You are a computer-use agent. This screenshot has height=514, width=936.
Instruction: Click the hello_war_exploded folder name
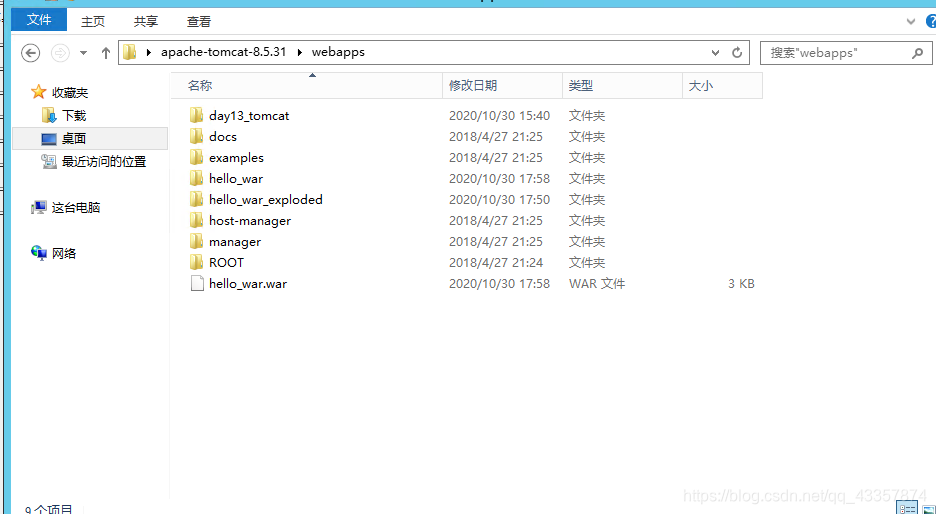pyautogui.click(x=266, y=199)
